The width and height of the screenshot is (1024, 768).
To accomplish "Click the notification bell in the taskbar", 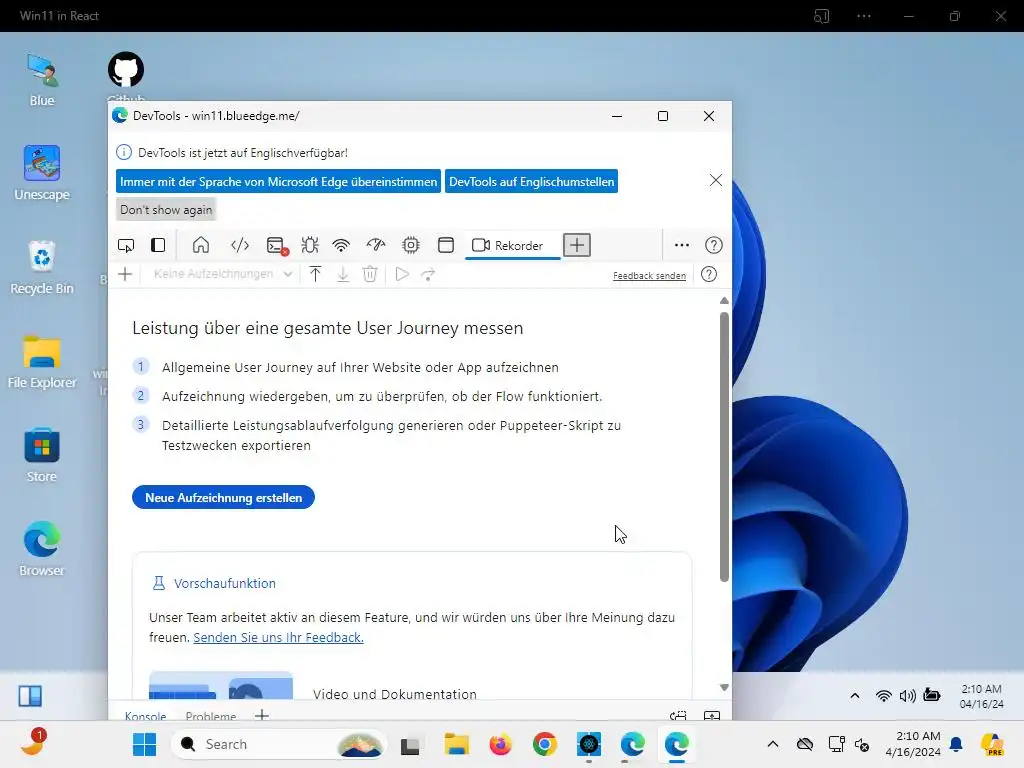I will 956,744.
